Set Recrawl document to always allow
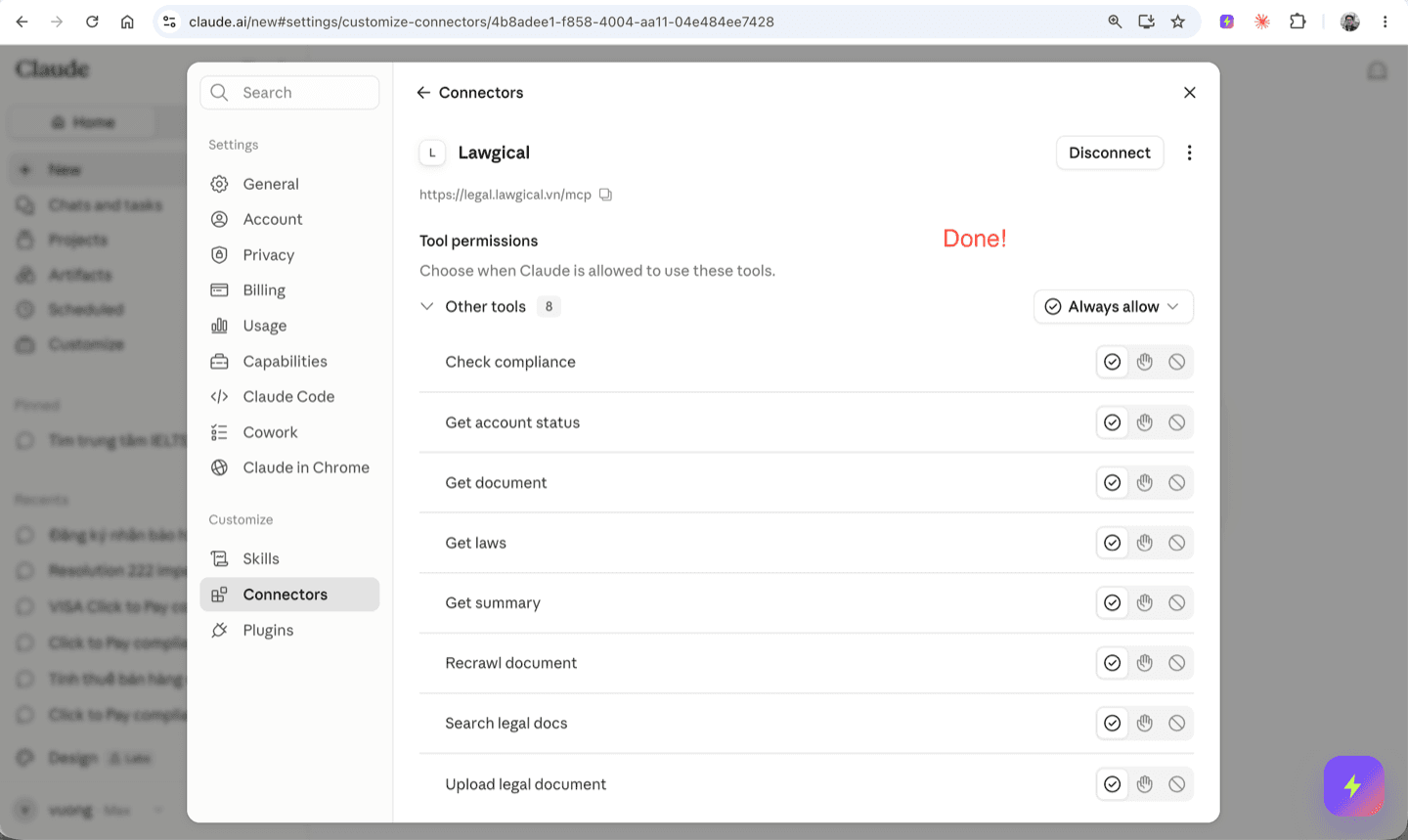Screen dimensions: 1408x840 (x=1113, y=663)
